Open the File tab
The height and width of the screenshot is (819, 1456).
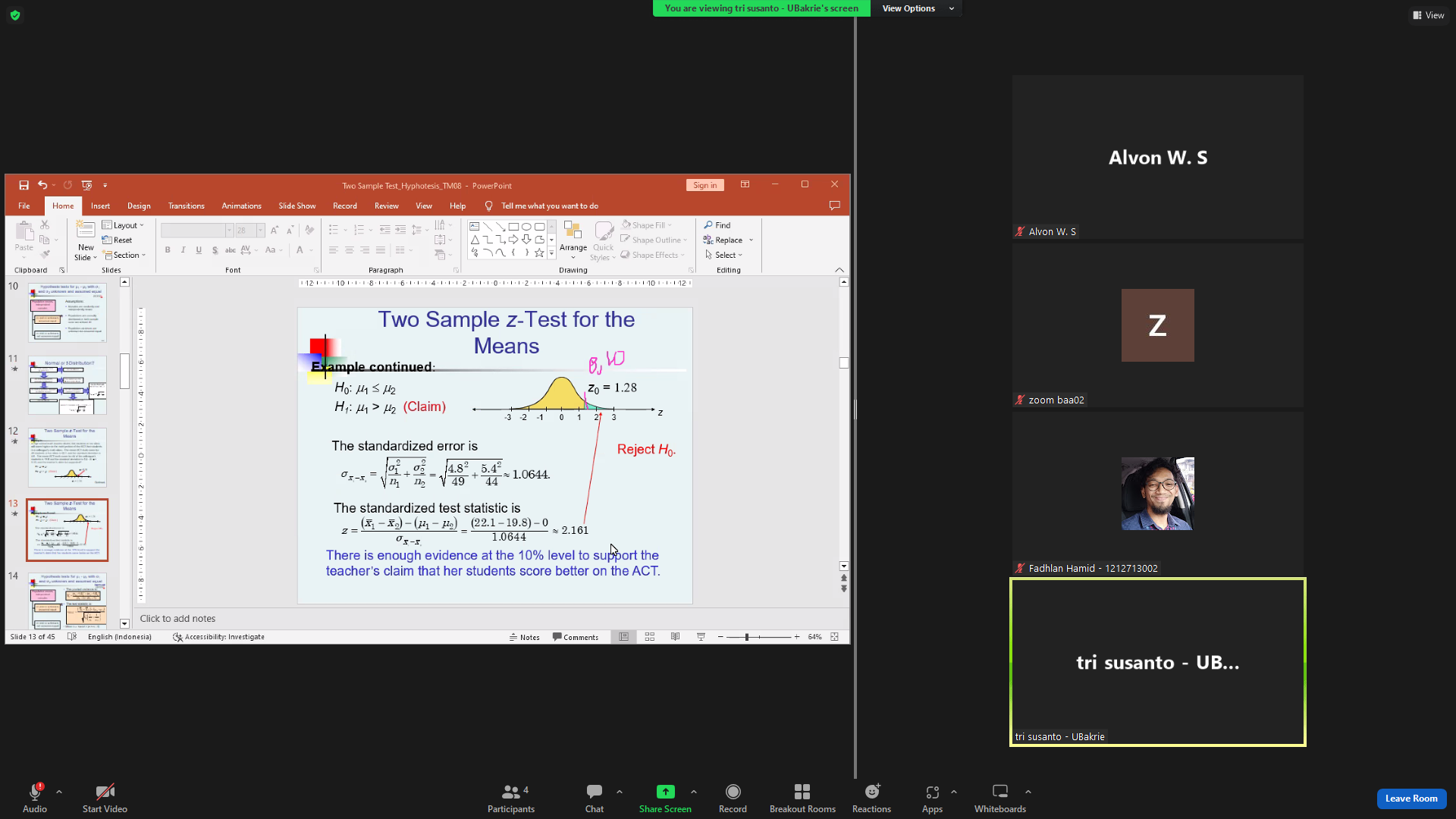point(24,206)
